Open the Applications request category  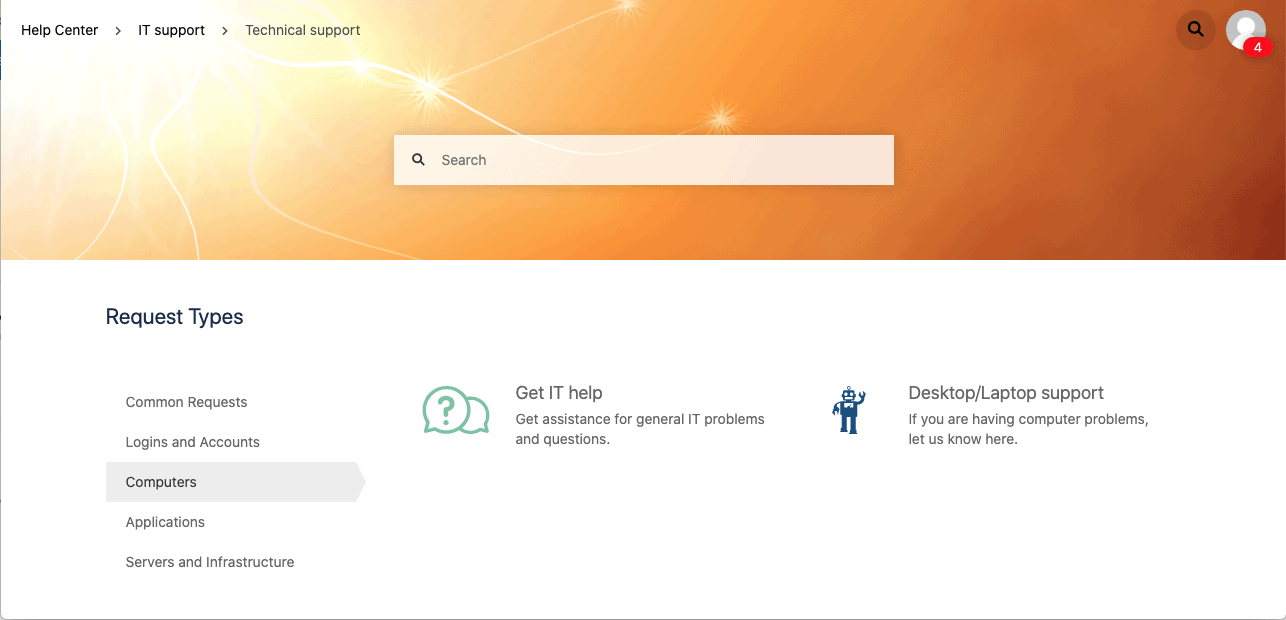click(165, 522)
